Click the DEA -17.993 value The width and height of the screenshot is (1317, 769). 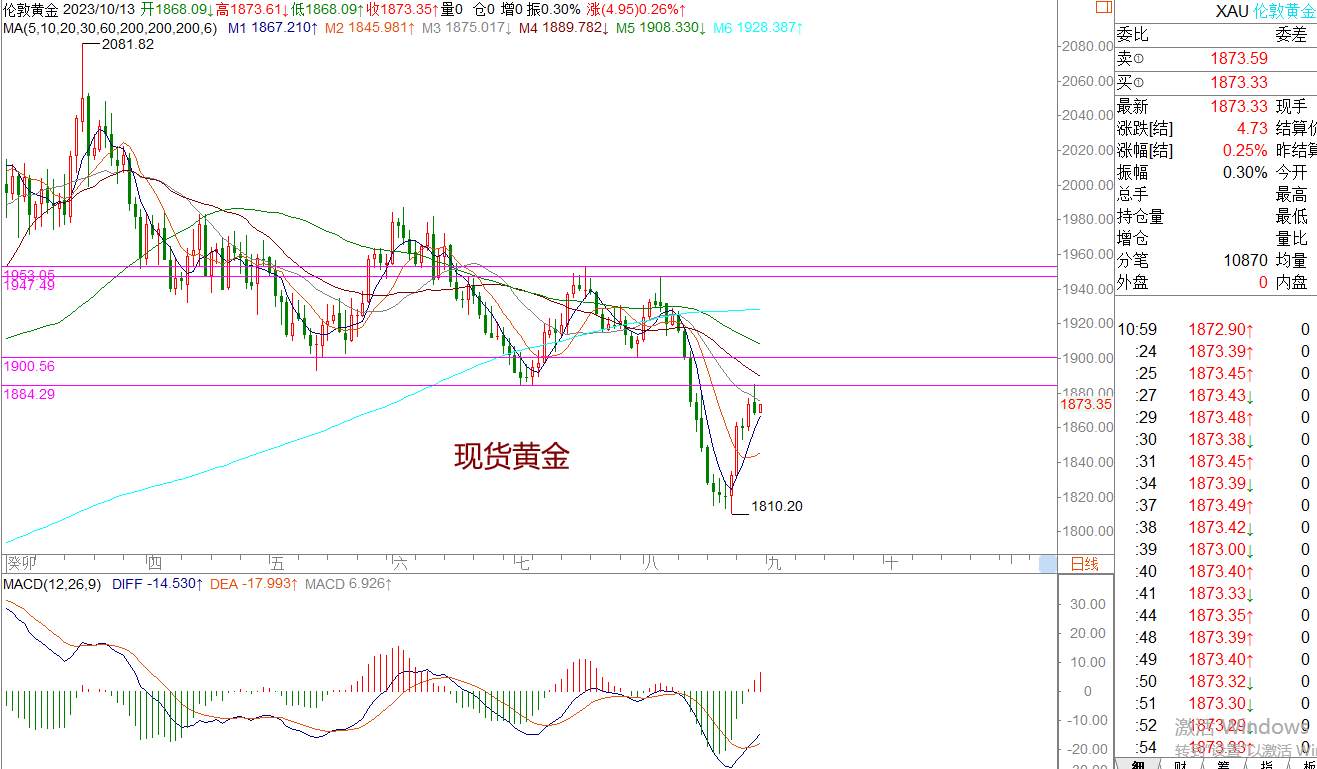(x=254, y=583)
